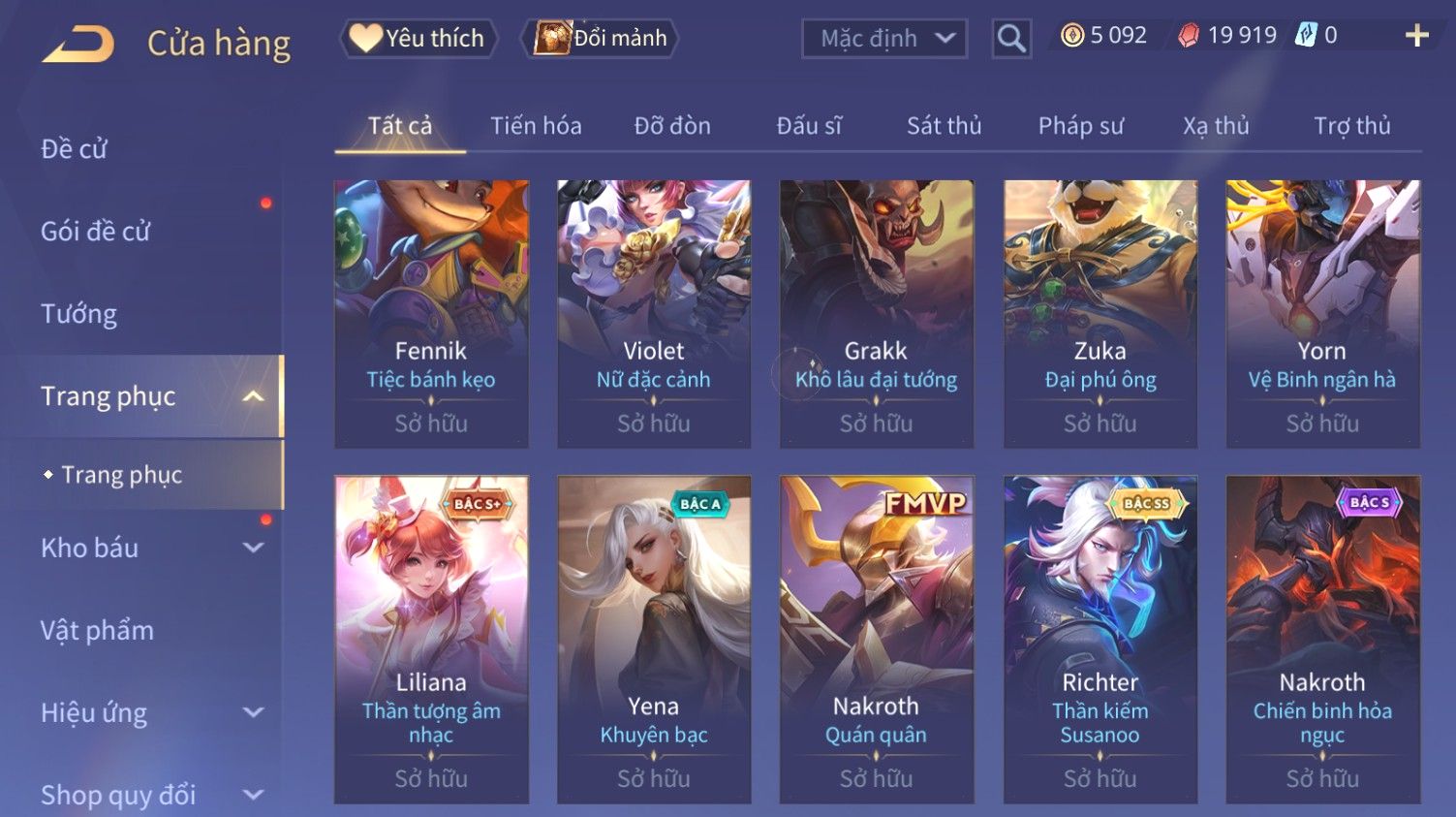
Task: Expand the Hiệu ứng sidebar section
Action: click(x=253, y=712)
